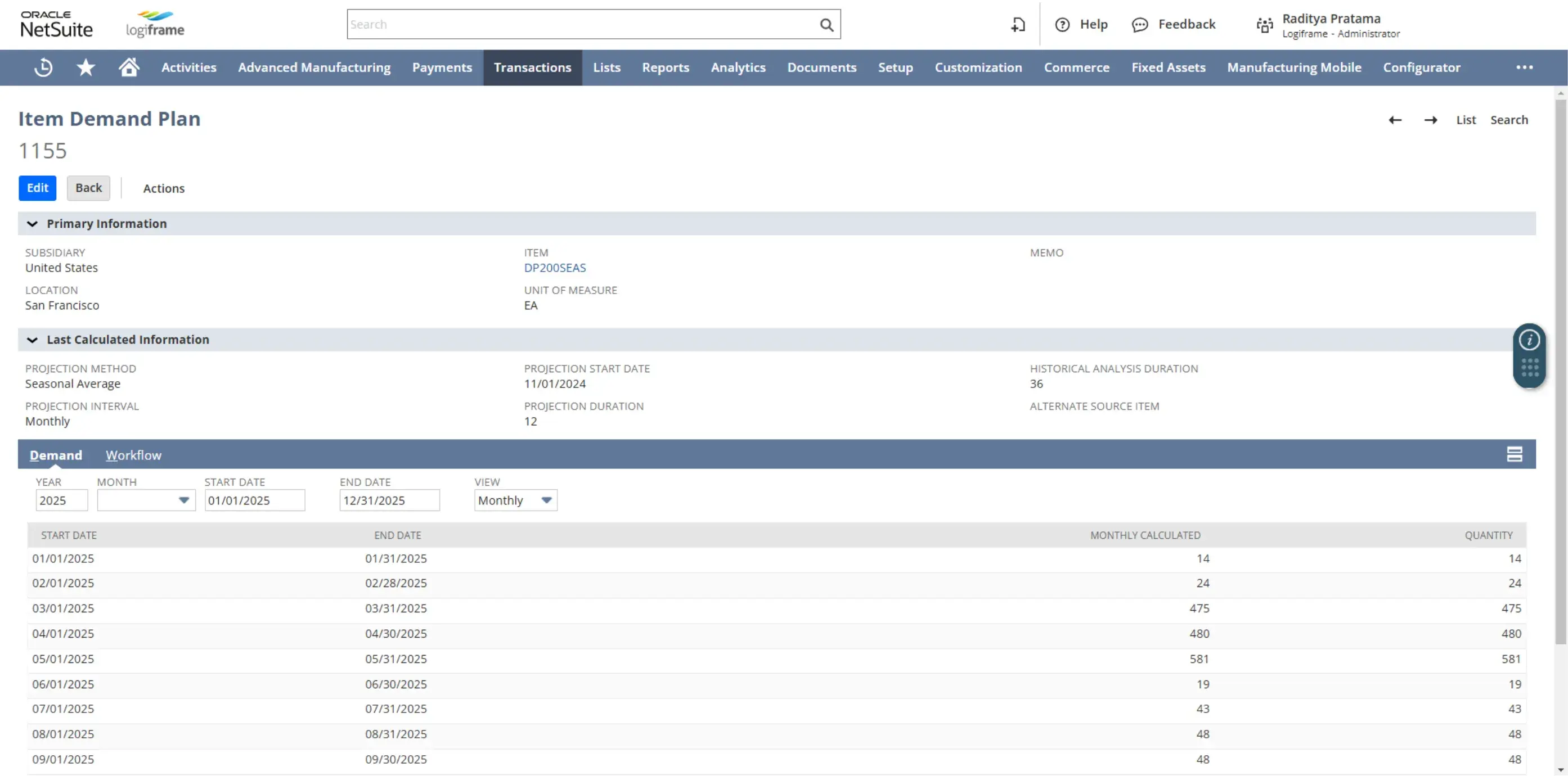Screen dimensions: 1568x776
Task: Click the Edit button
Action: tap(37, 188)
